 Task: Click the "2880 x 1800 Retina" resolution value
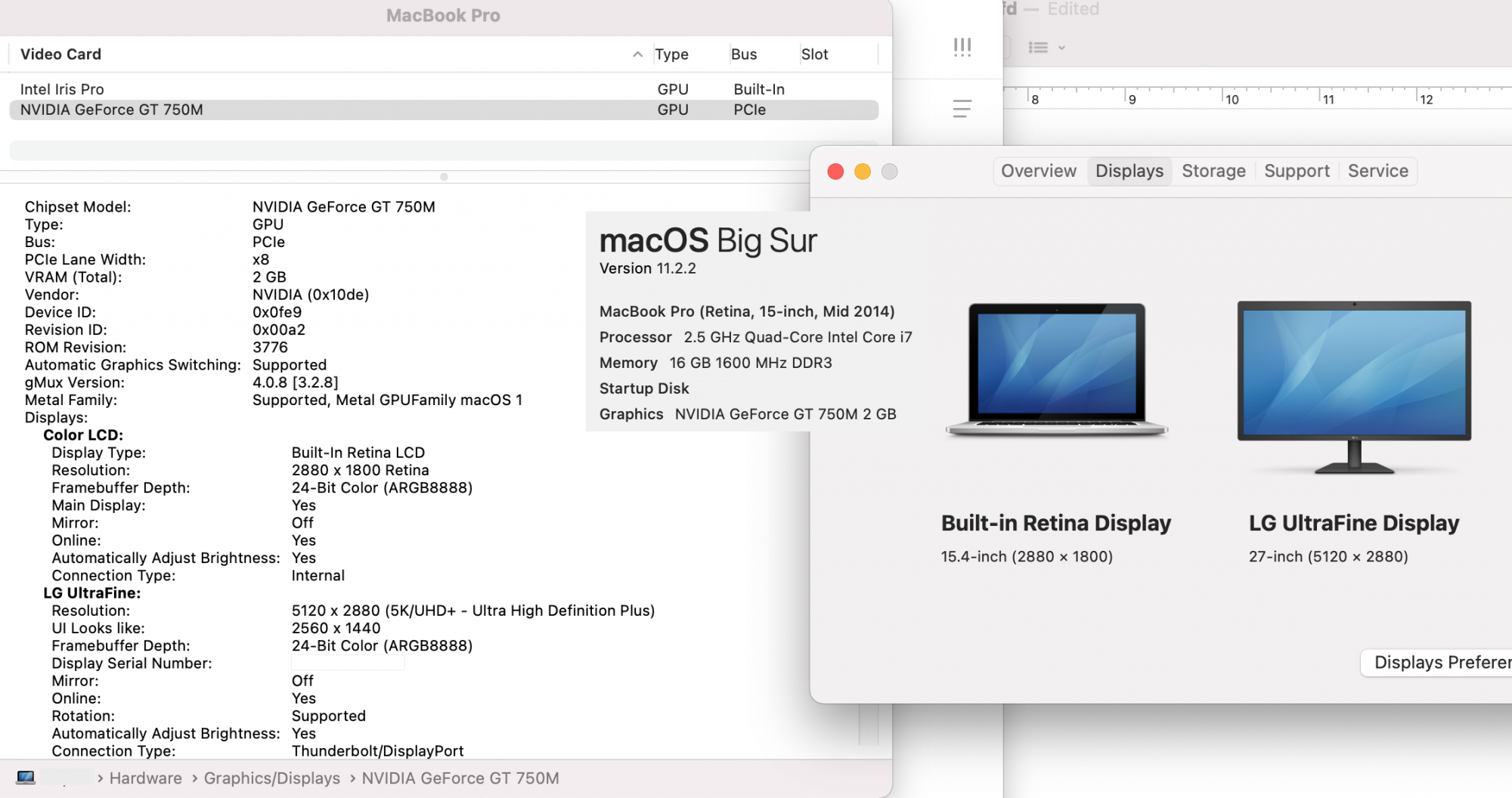[x=361, y=470]
